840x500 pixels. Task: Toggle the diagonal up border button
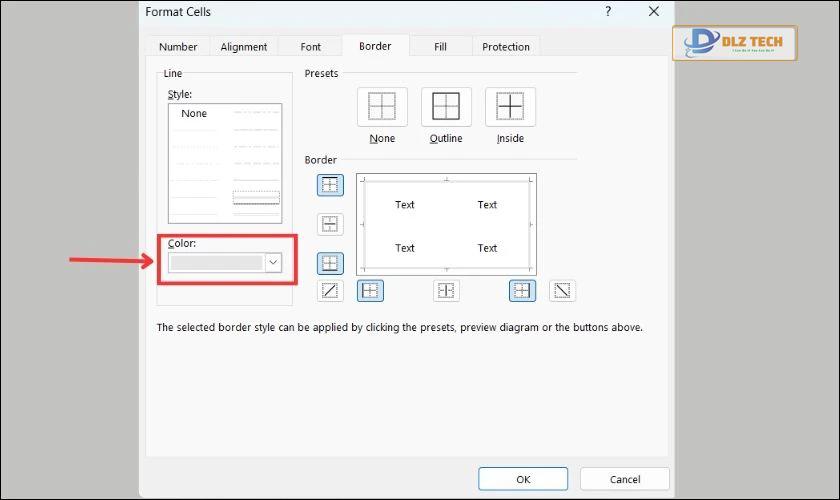330,290
